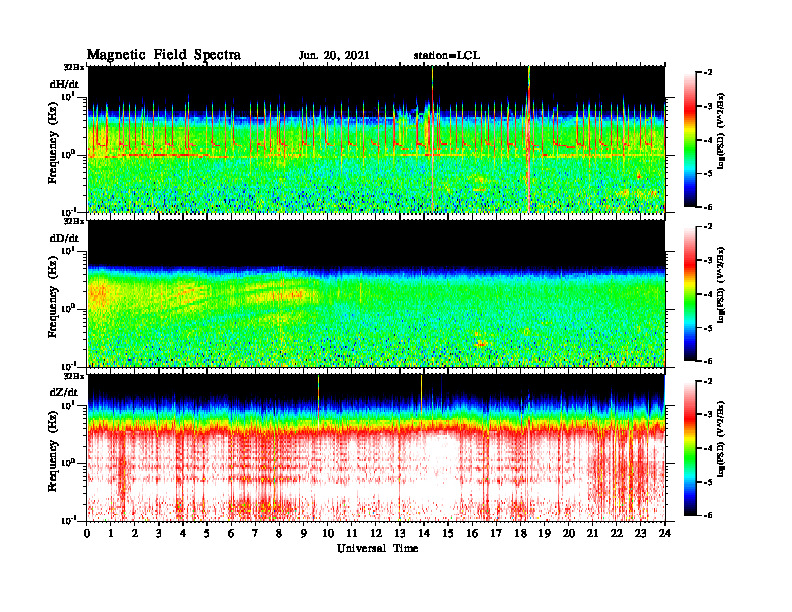Screen dimensions: 792x612
Task: Click the hour "17" tick label
Action: [x=496, y=534]
